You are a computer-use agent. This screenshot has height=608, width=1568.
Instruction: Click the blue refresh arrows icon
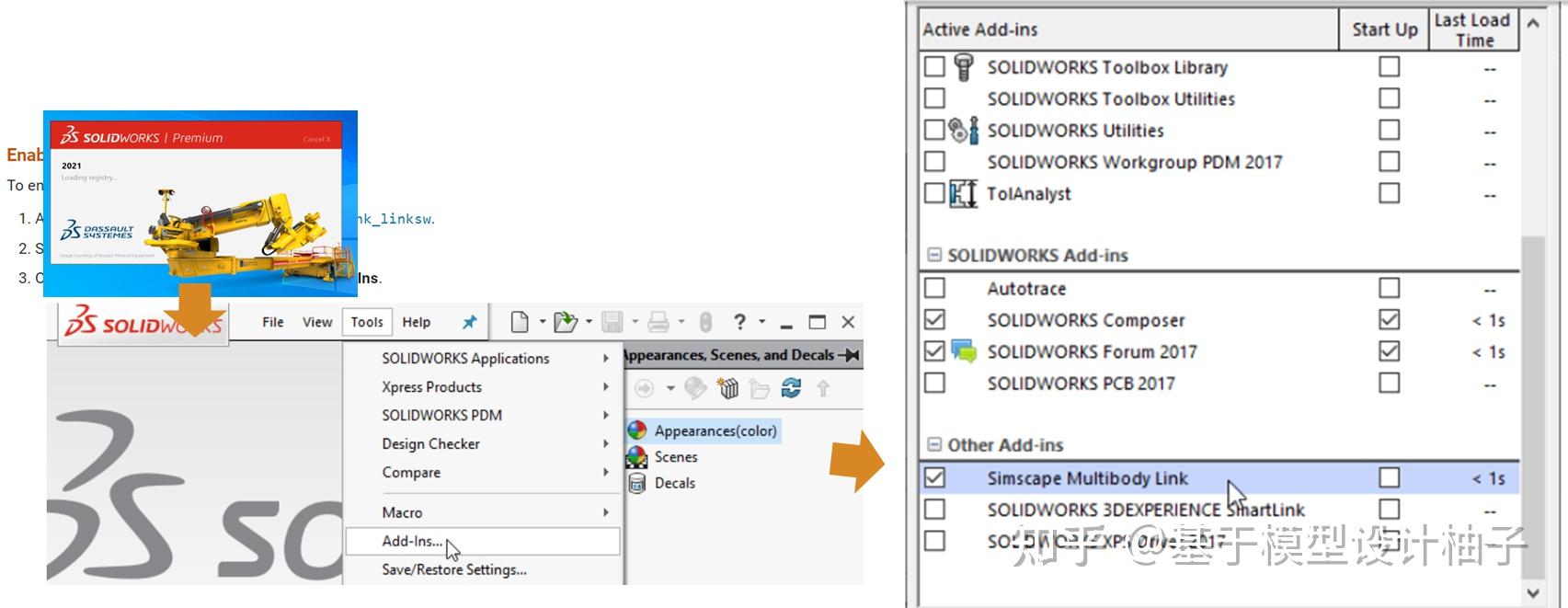[791, 388]
